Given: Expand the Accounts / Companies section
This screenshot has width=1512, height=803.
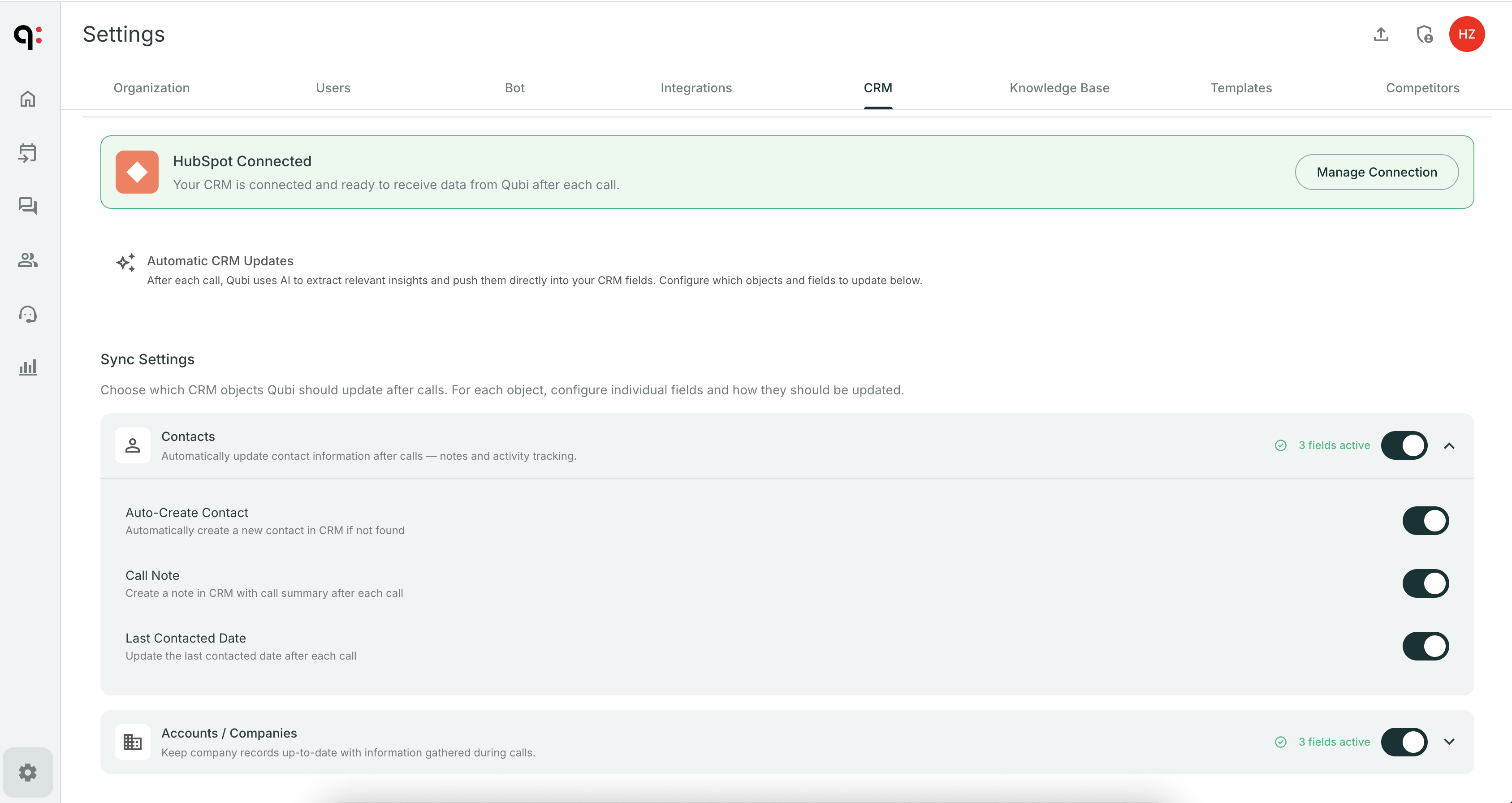Looking at the screenshot, I should point(1449,741).
